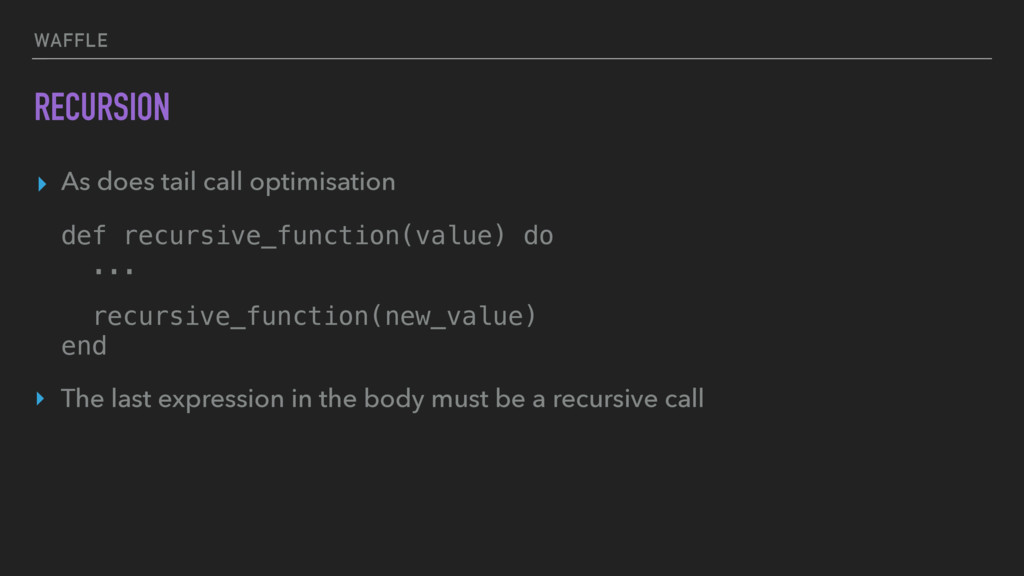The image size is (1024, 576).
Task: Select the text 'As does tail call optimisation'
Action: 228,182
